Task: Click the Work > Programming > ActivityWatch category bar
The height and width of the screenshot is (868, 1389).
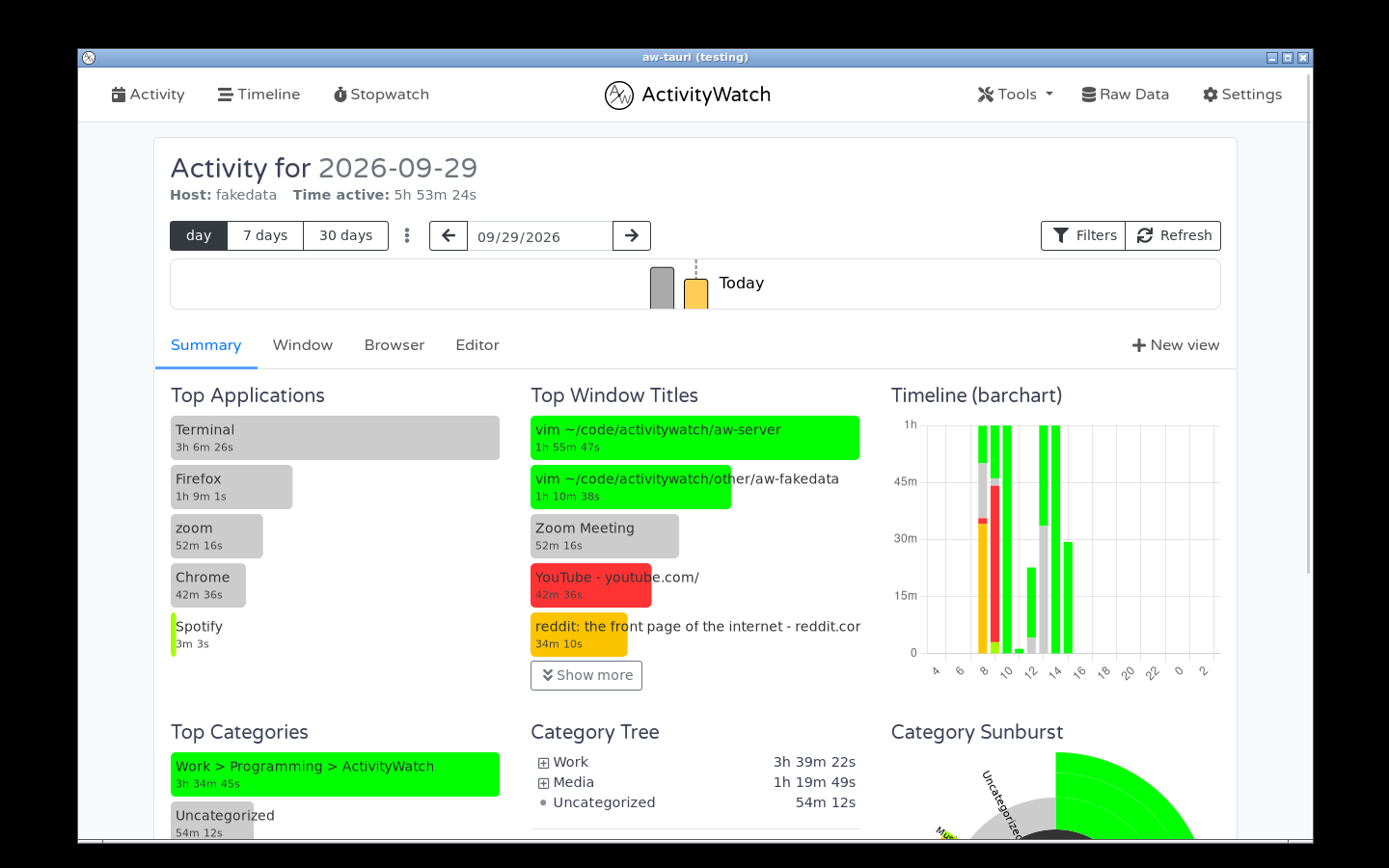Action: pos(335,774)
